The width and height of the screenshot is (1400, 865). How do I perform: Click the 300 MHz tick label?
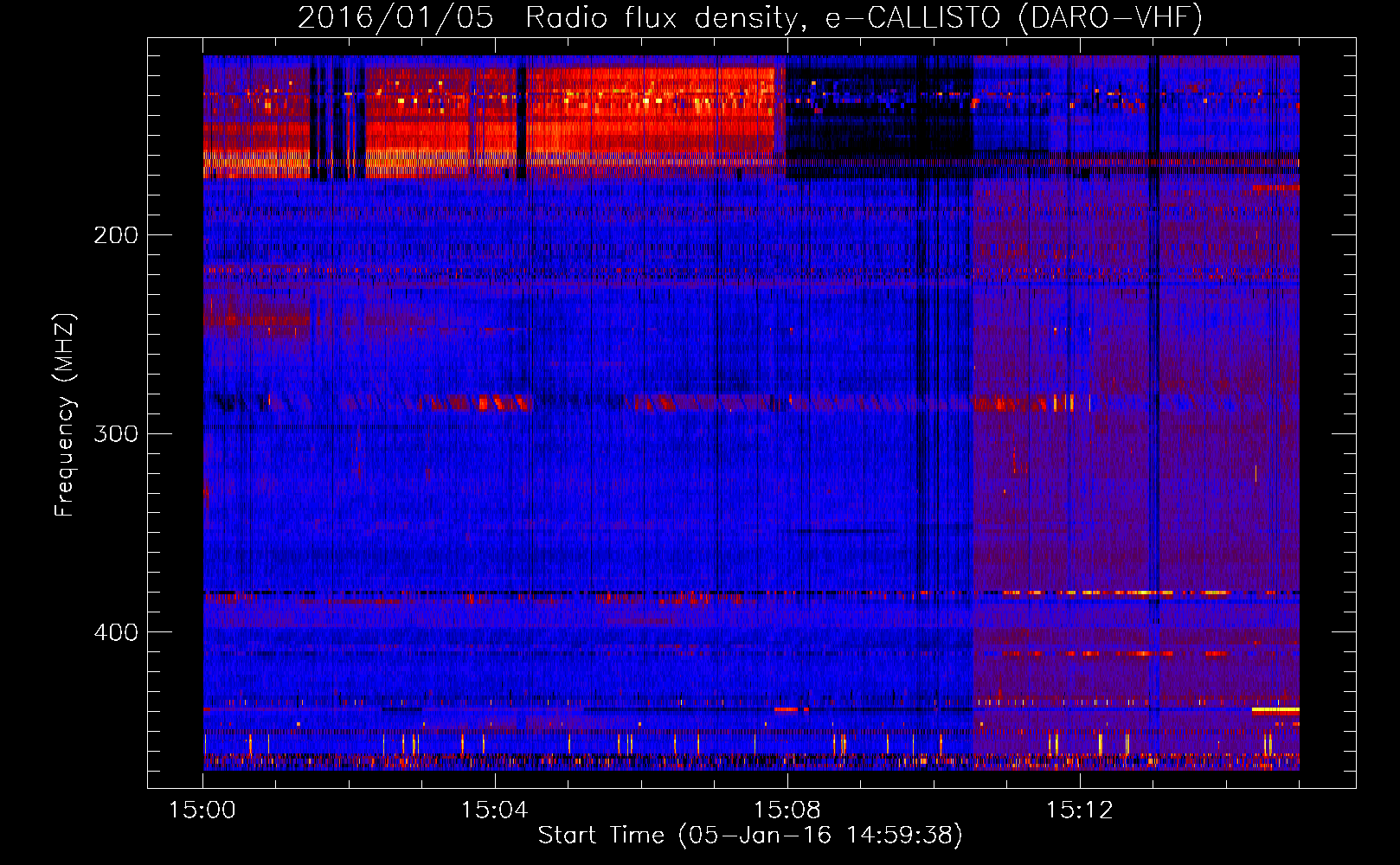tap(116, 434)
